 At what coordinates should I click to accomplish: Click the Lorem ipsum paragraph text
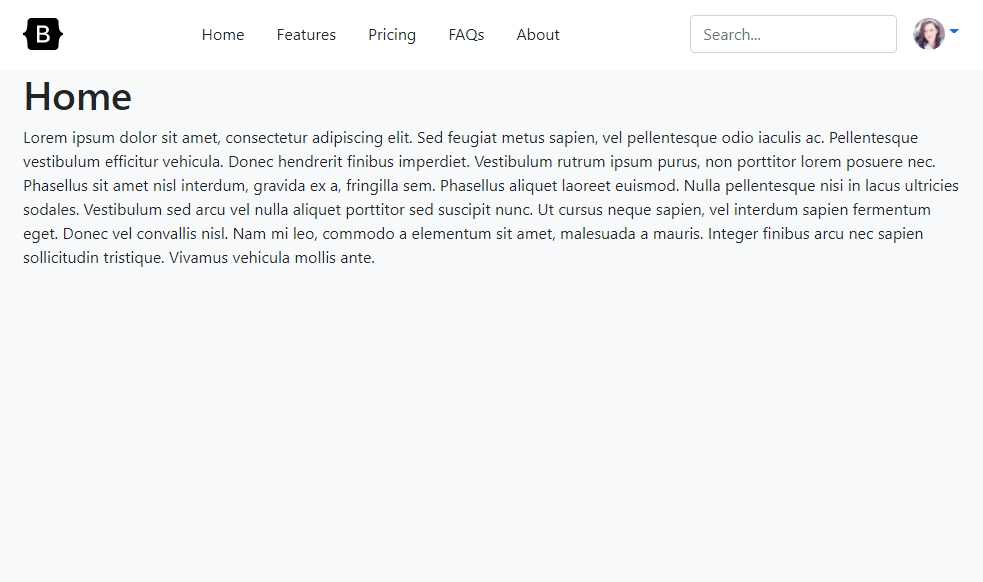click(490, 197)
